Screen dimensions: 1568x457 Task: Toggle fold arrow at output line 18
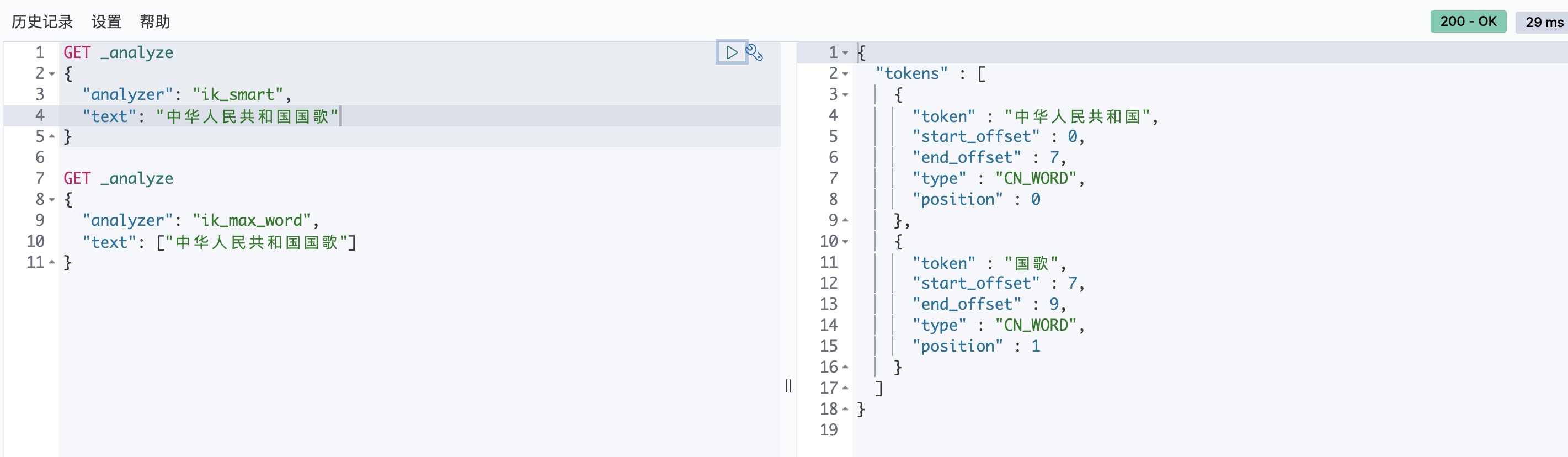(845, 409)
